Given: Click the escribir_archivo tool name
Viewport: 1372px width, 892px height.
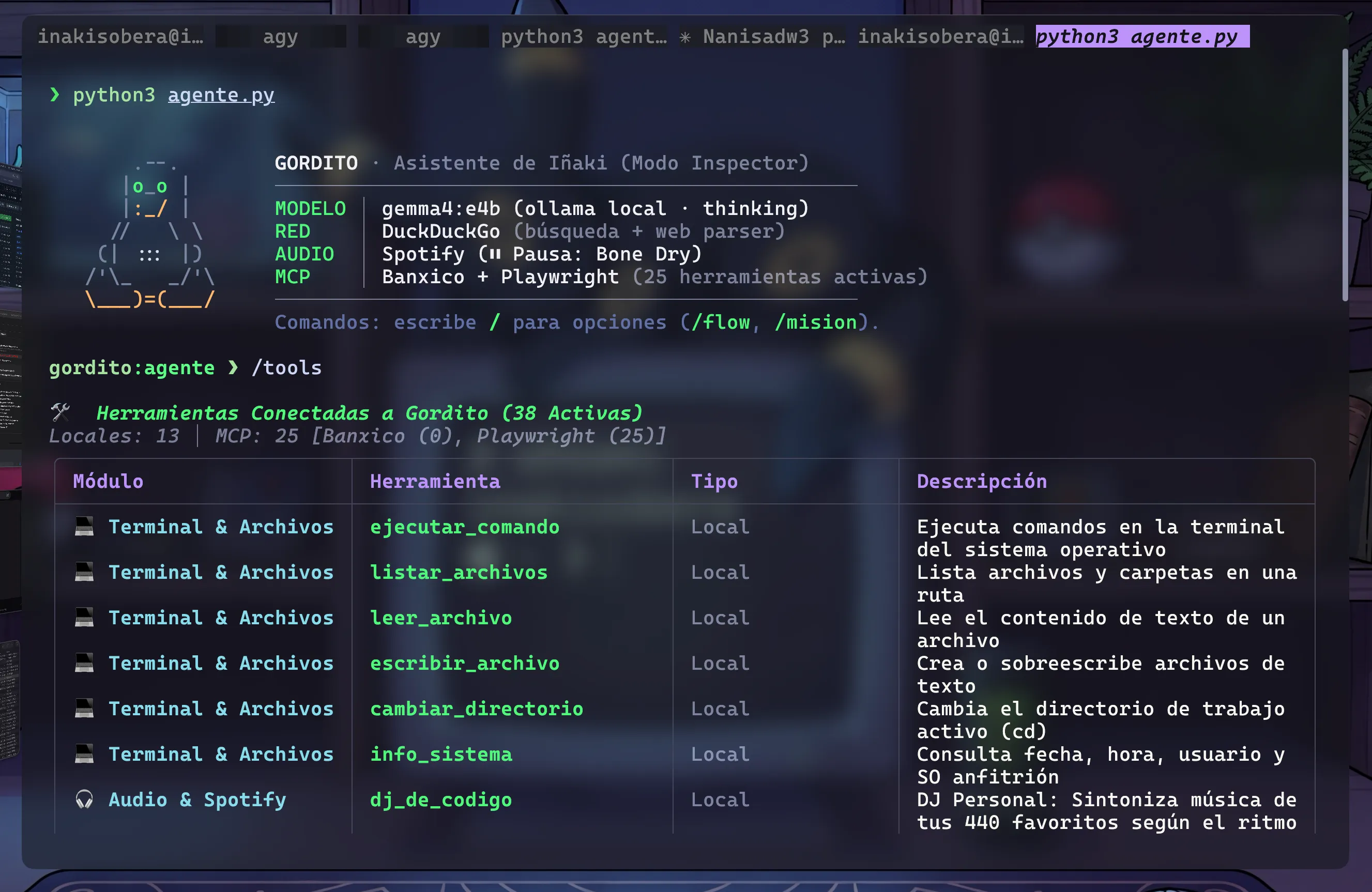Looking at the screenshot, I should click(x=465, y=663).
